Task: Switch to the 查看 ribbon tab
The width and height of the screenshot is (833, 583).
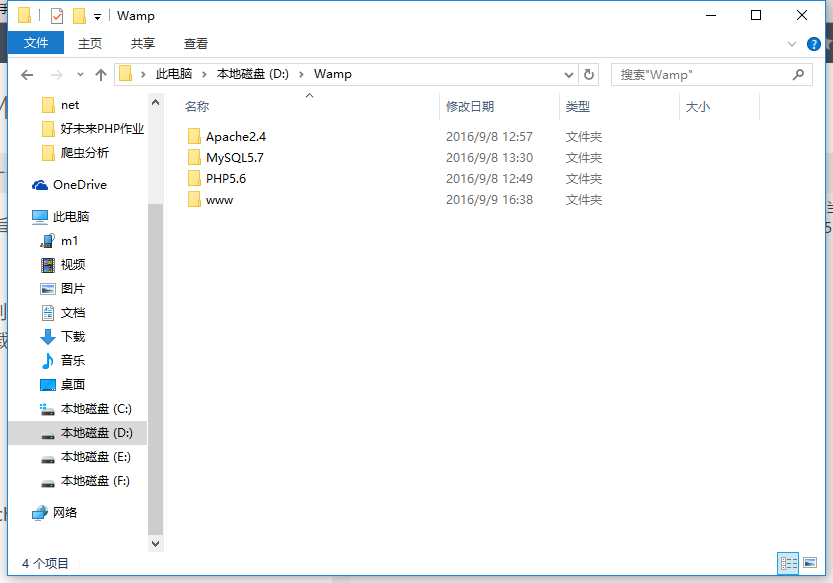Action: [x=196, y=44]
